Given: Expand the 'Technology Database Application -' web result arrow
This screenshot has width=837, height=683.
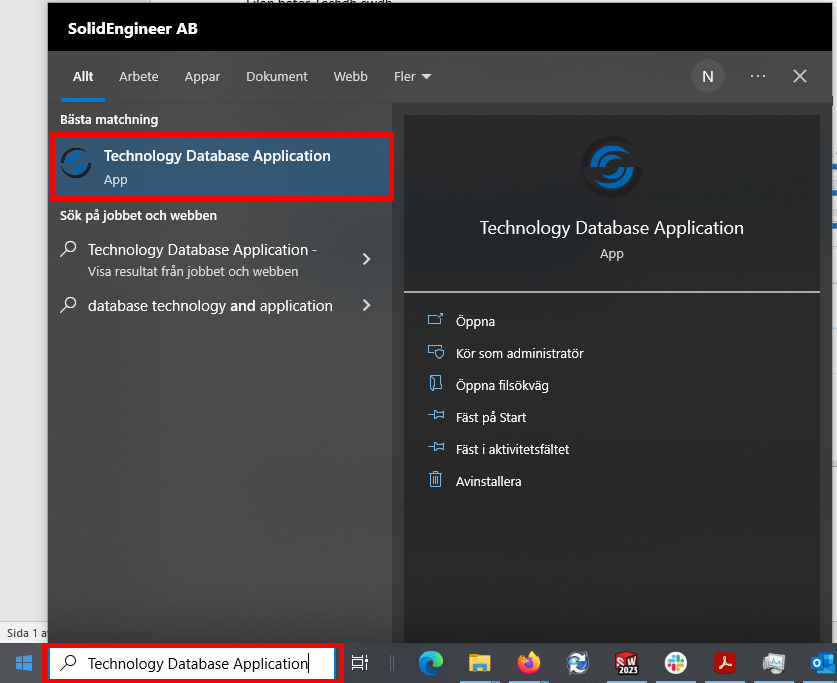Looking at the screenshot, I should point(366,259).
